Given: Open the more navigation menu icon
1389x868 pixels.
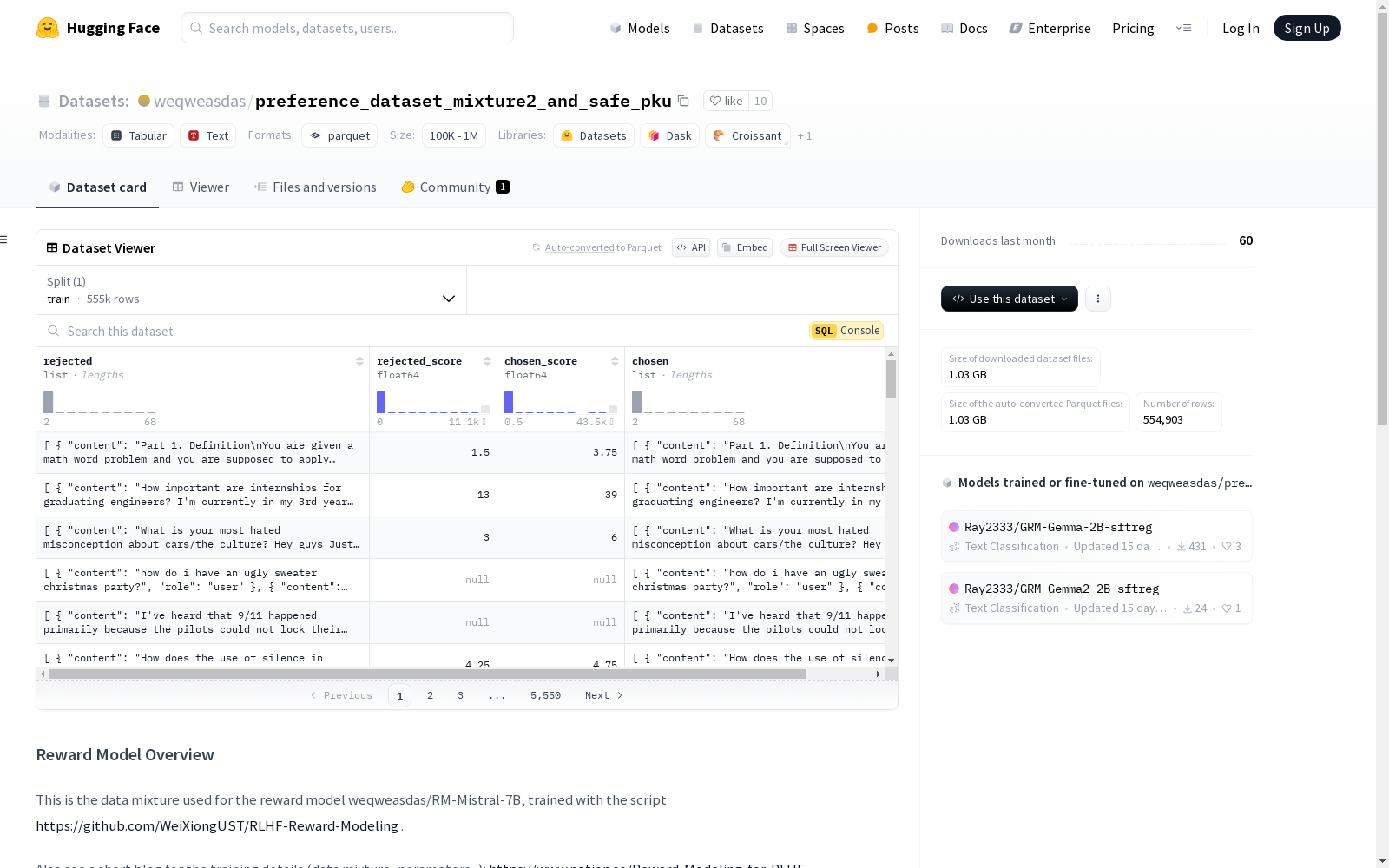Looking at the screenshot, I should (x=1183, y=28).
